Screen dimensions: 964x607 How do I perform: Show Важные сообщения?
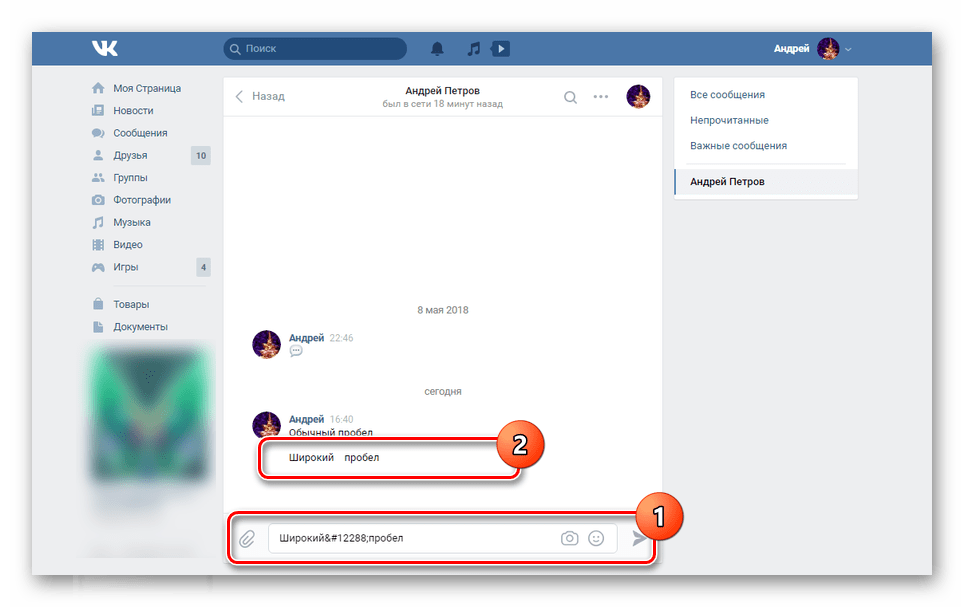click(x=737, y=145)
